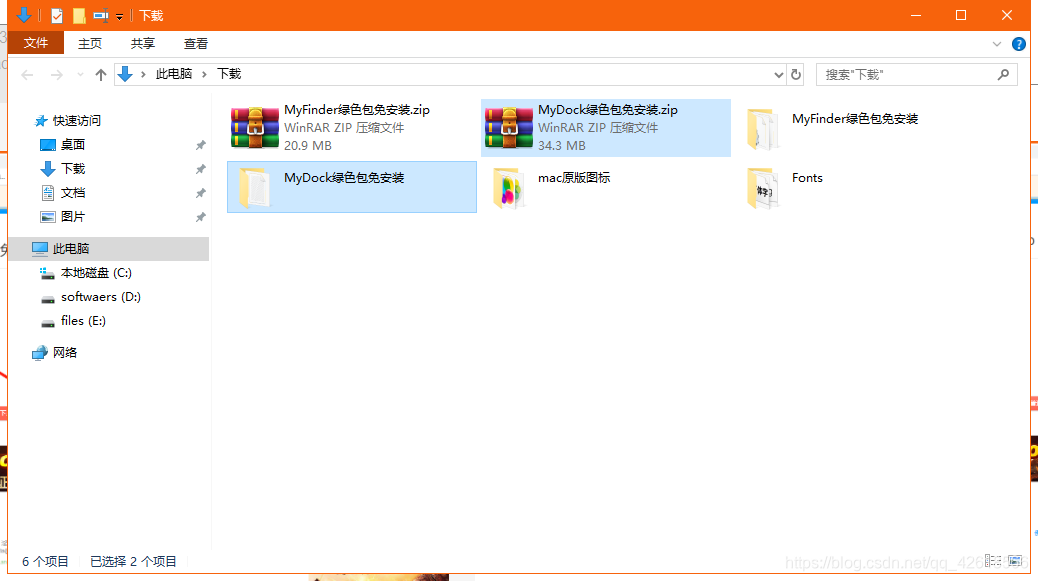Click the Rename quick access toolbar icon
The height and width of the screenshot is (581, 1038).
101,15
